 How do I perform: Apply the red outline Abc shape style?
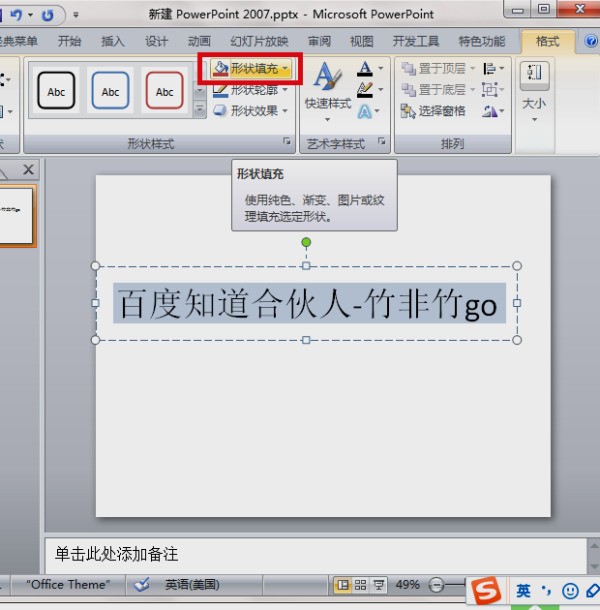(164, 91)
